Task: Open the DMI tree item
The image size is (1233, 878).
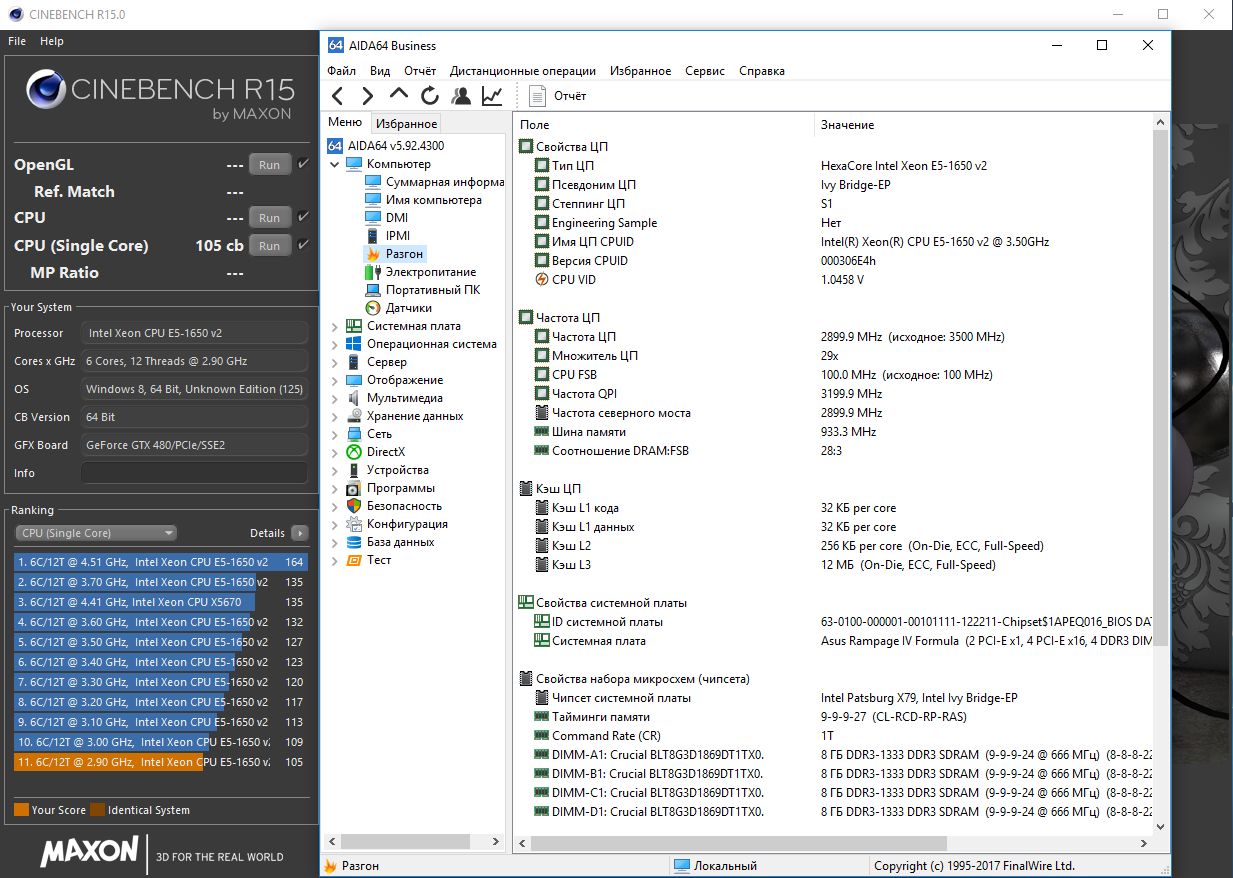Action: click(x=386, y=218)
